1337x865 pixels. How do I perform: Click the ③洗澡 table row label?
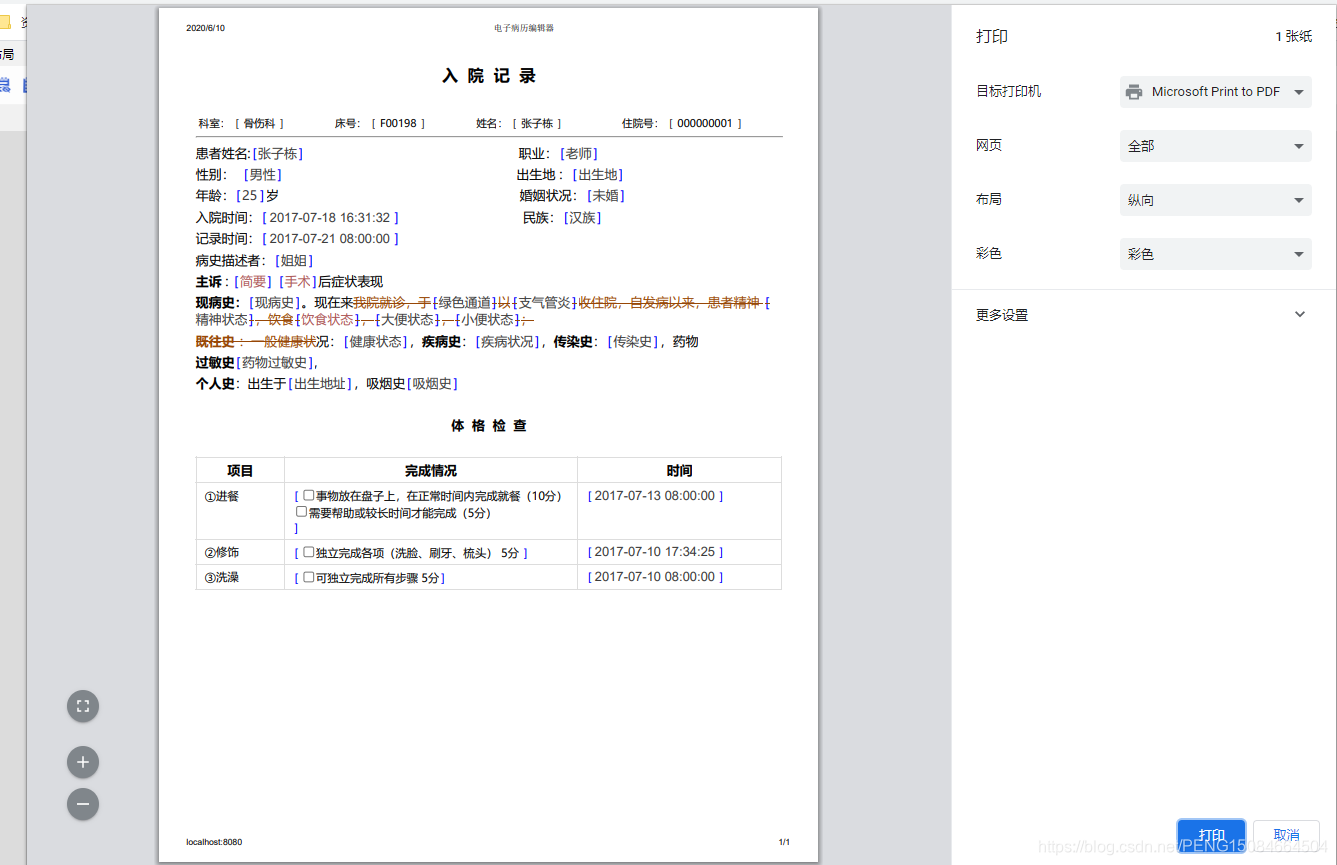222,577
